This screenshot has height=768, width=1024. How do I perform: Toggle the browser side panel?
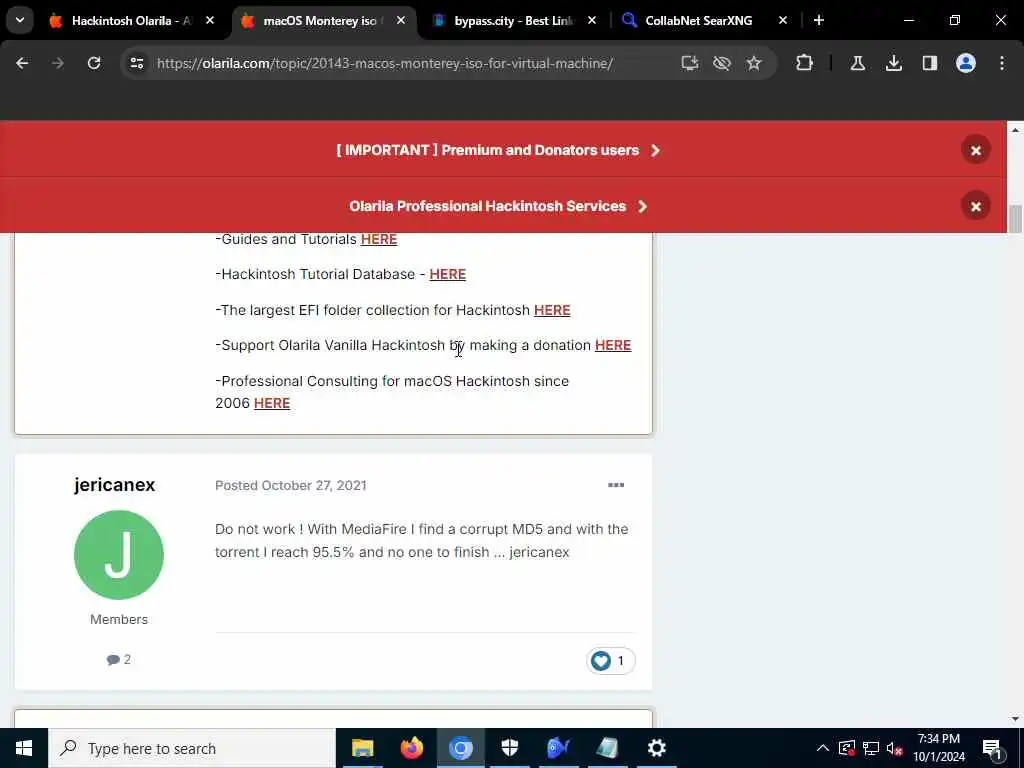pyautogui.click(x=930, y=63)
